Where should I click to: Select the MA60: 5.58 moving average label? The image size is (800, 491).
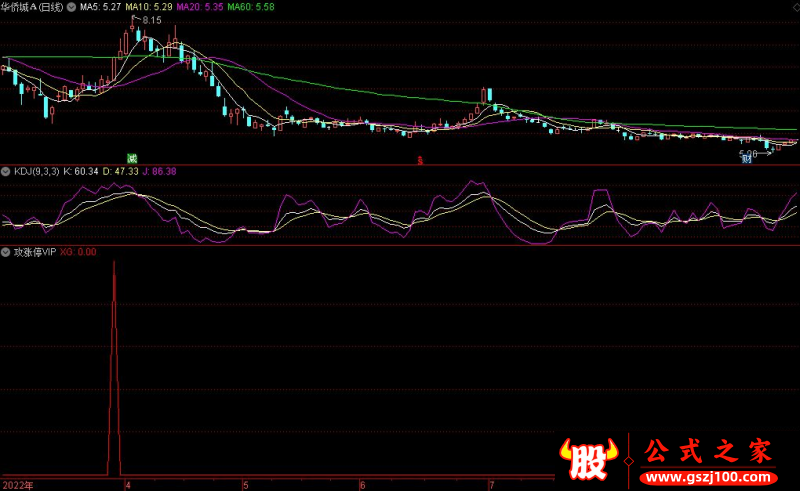[x=251, y=7]
